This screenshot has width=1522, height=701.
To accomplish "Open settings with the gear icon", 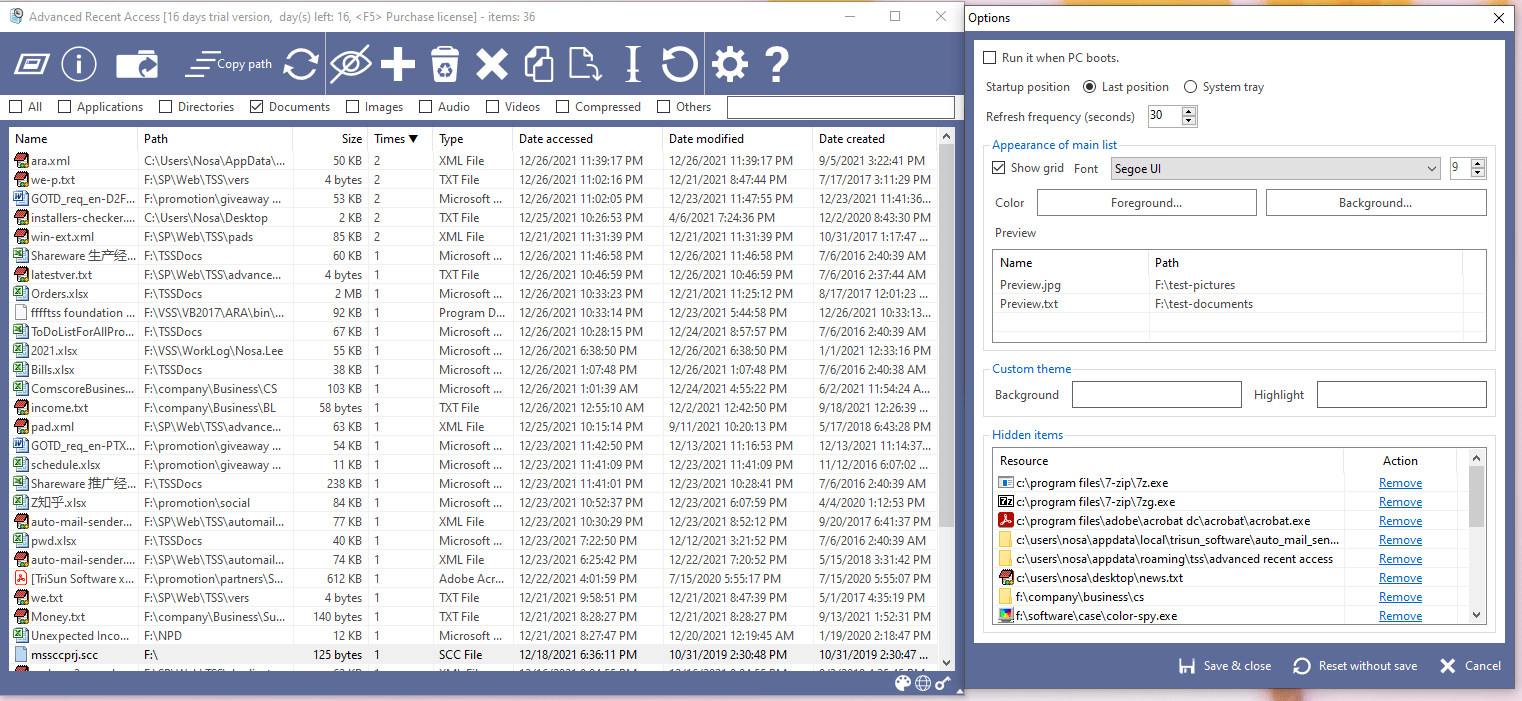I will click(x=729, y=65).
